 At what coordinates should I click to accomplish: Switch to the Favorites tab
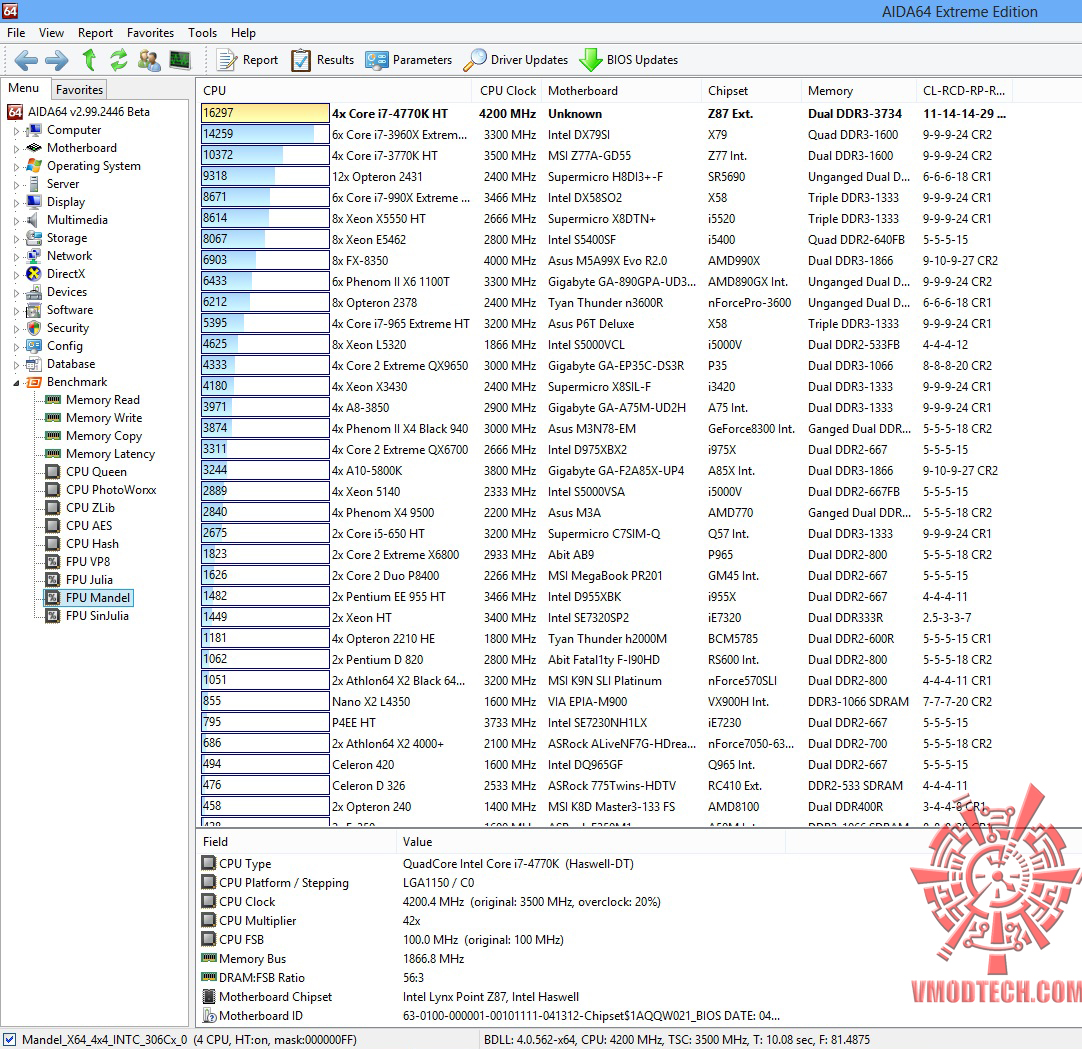click(x=79, y=89)
